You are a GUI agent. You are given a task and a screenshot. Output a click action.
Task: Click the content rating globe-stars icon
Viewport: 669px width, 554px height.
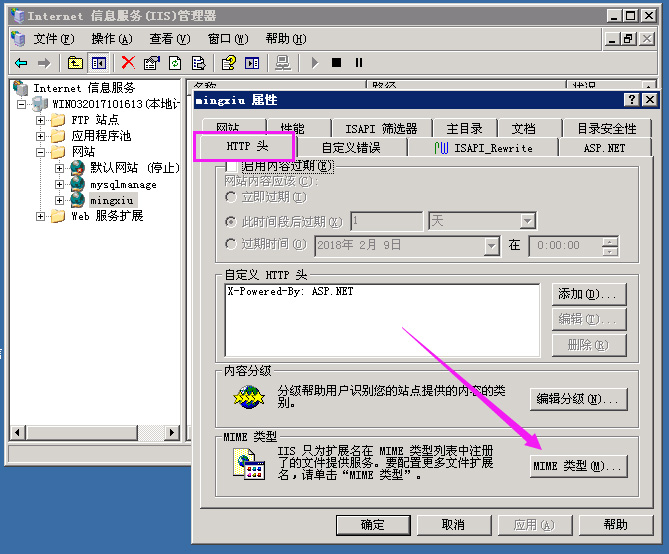coord(249,397)
